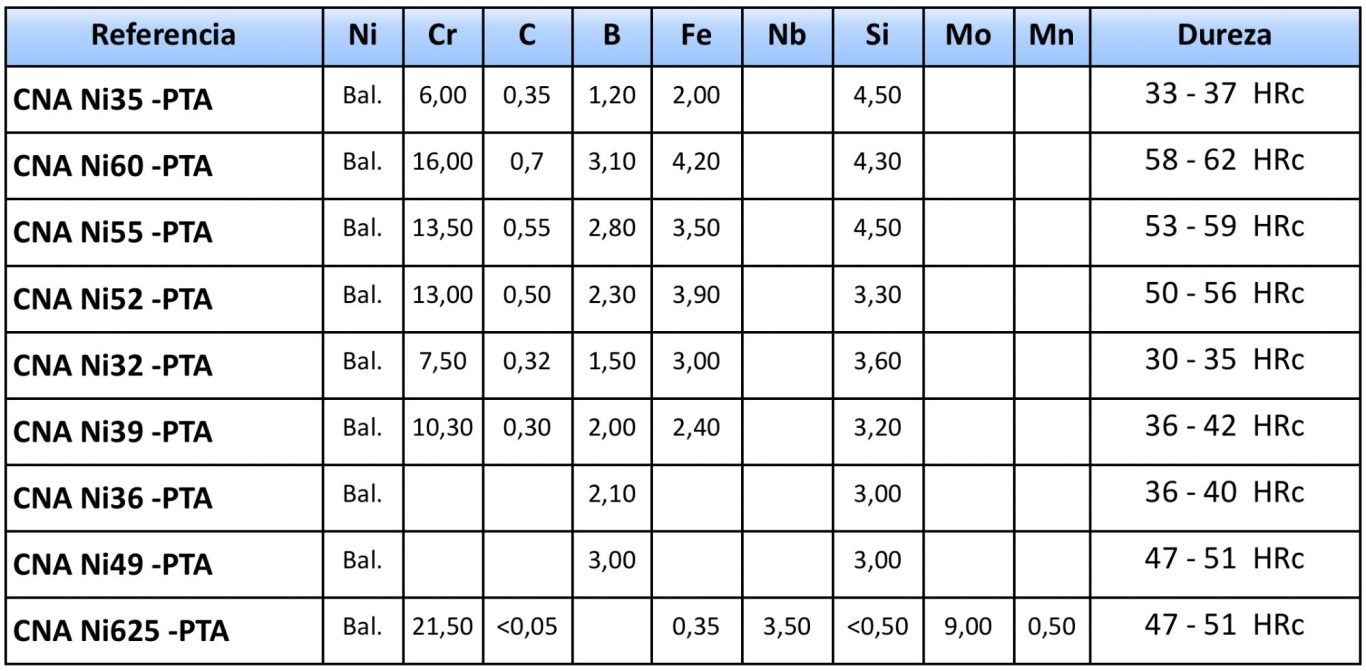1366x671 pixels.
Task: Select the CNA Ni39 -PTA reference cell
Action: tap(164, 431)
